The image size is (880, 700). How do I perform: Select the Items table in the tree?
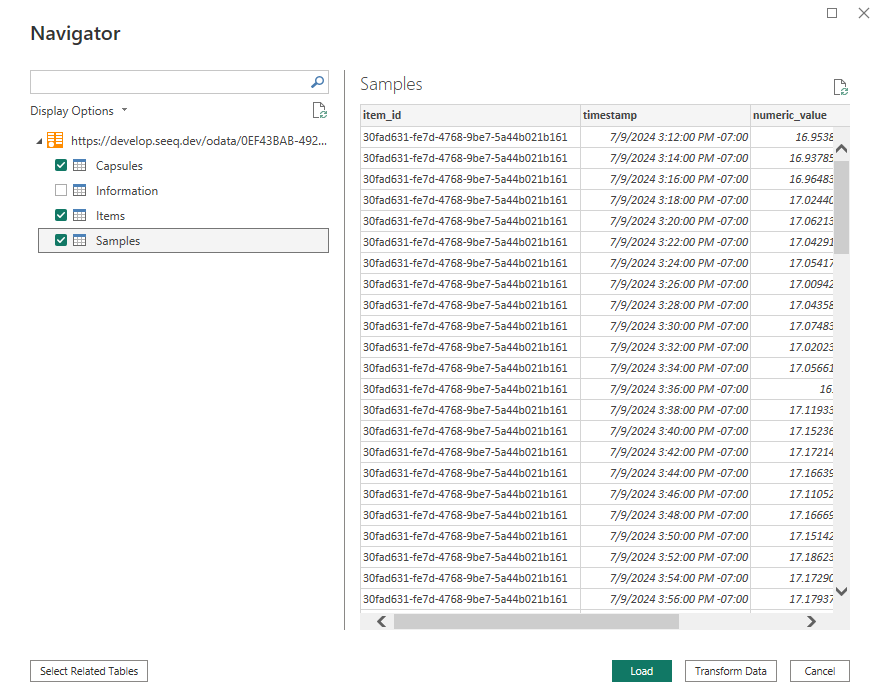pos(110,215)
